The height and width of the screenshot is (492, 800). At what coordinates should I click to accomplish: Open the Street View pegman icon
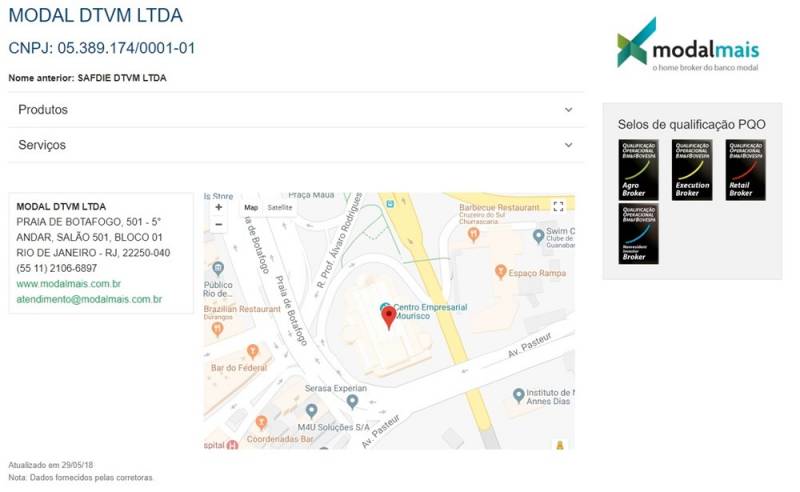point(560,445)
